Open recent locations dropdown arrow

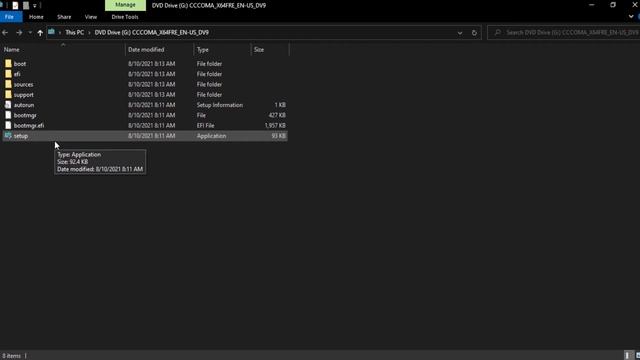pyautogui.click(x=30, y=33)
